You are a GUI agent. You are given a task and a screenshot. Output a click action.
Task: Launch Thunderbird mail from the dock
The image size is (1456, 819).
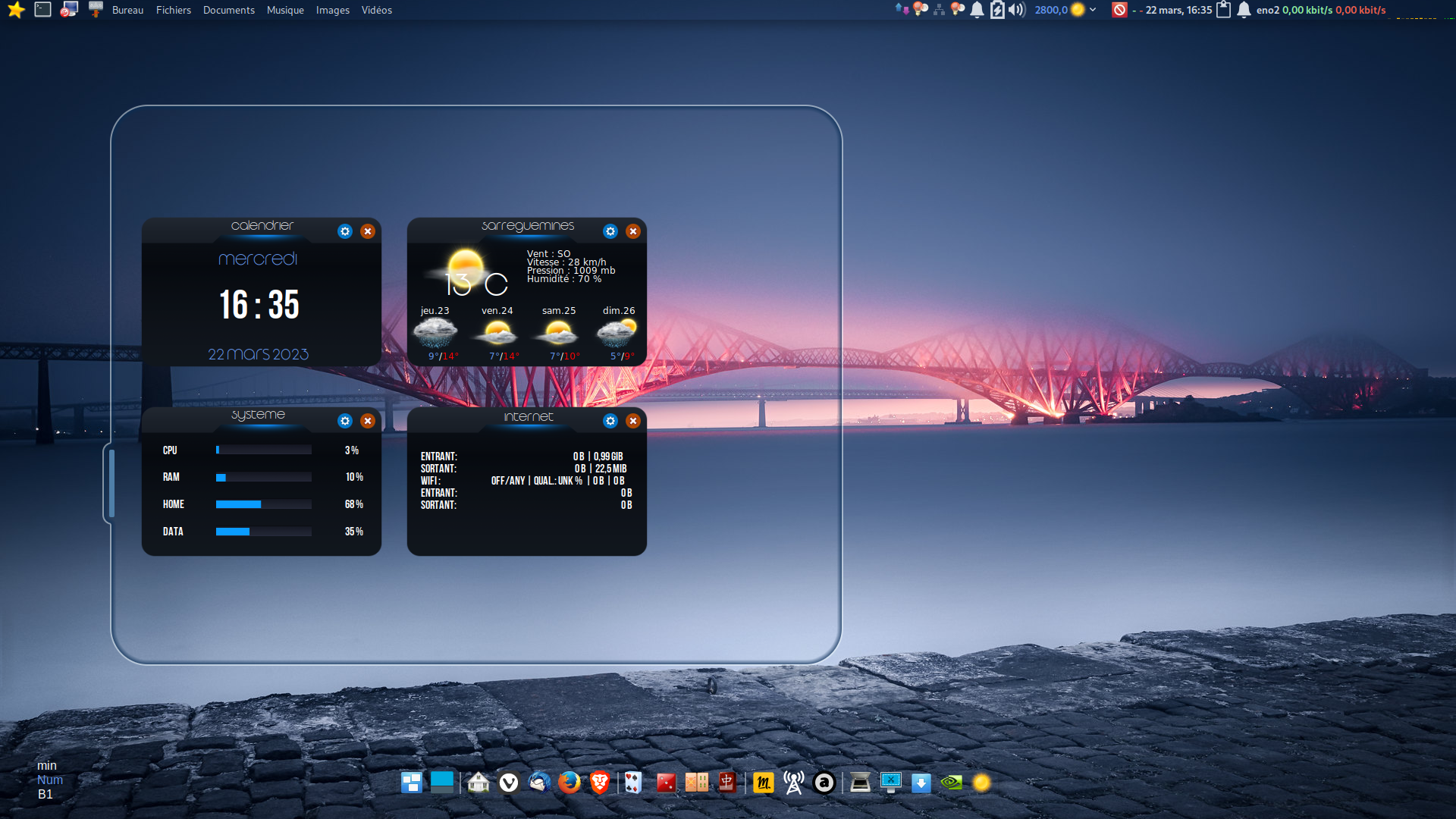point(539,782)
